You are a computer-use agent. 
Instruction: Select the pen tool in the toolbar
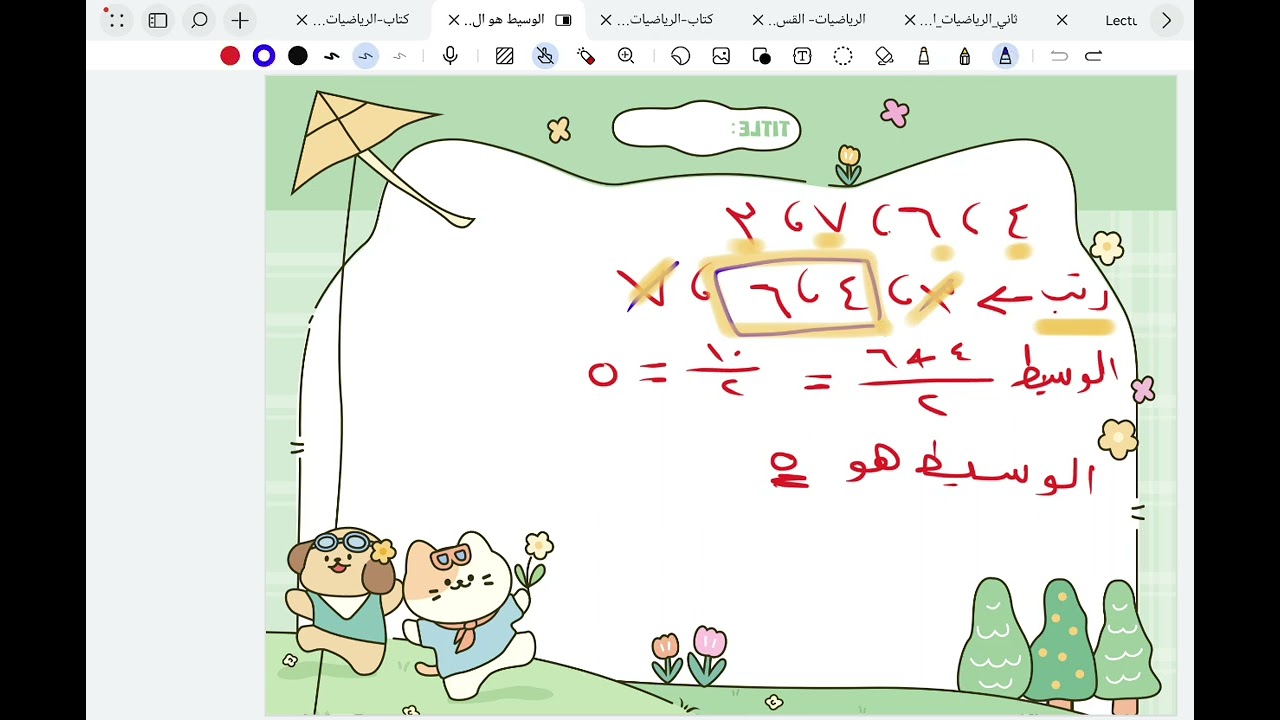[1005, 56]
